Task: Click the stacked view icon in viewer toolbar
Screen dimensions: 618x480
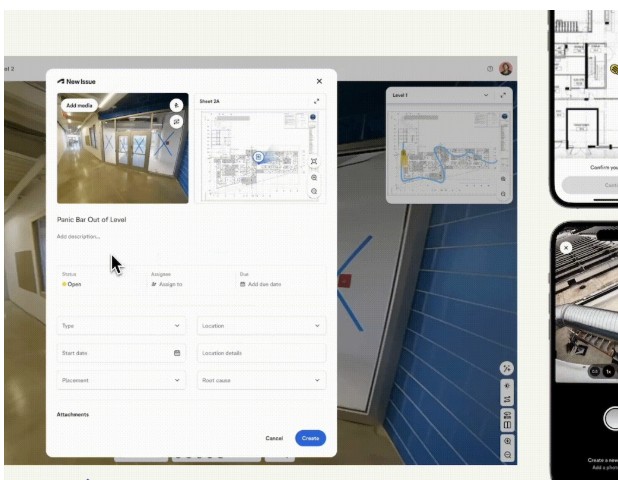Action: point(507,415)
